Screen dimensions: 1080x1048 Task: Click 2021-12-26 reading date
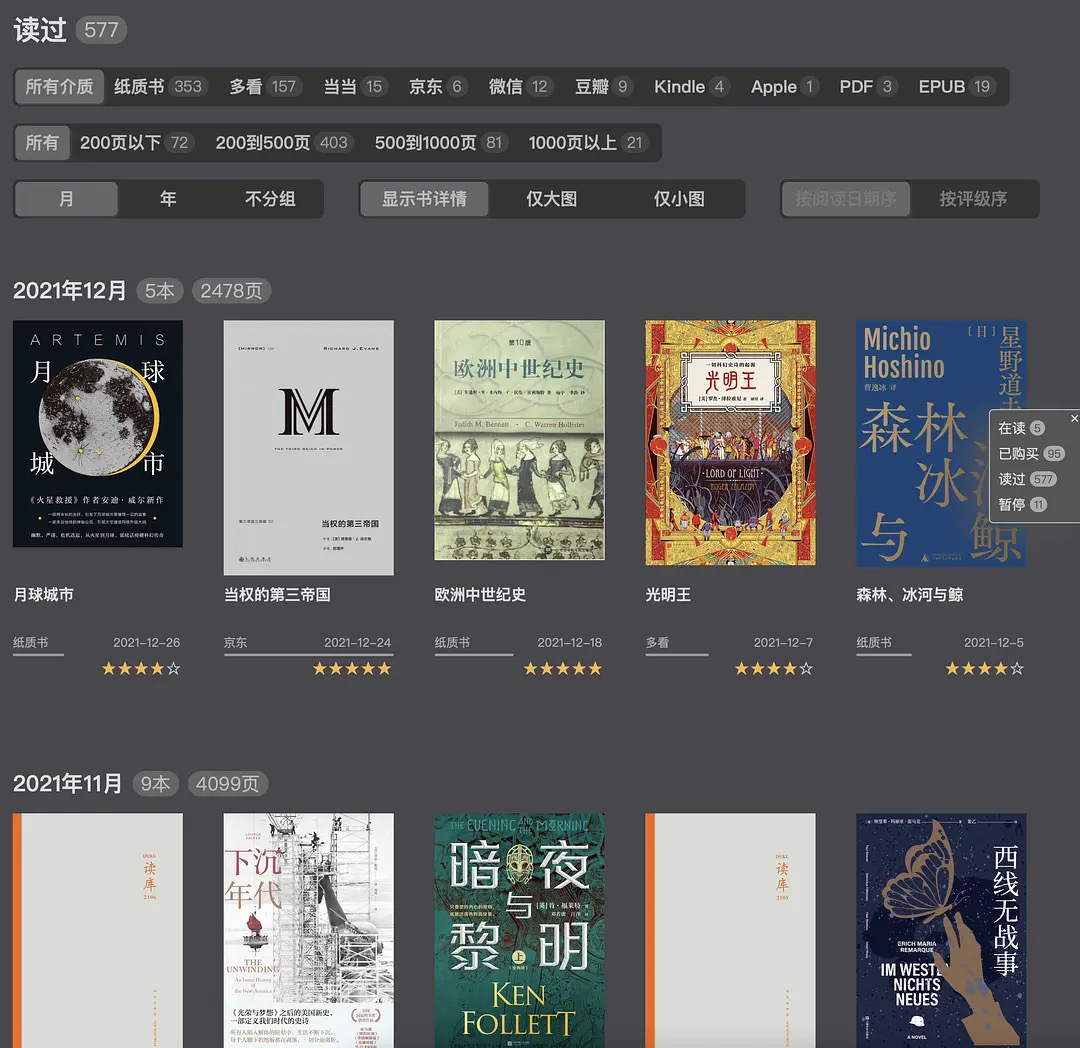coord(147,642)
